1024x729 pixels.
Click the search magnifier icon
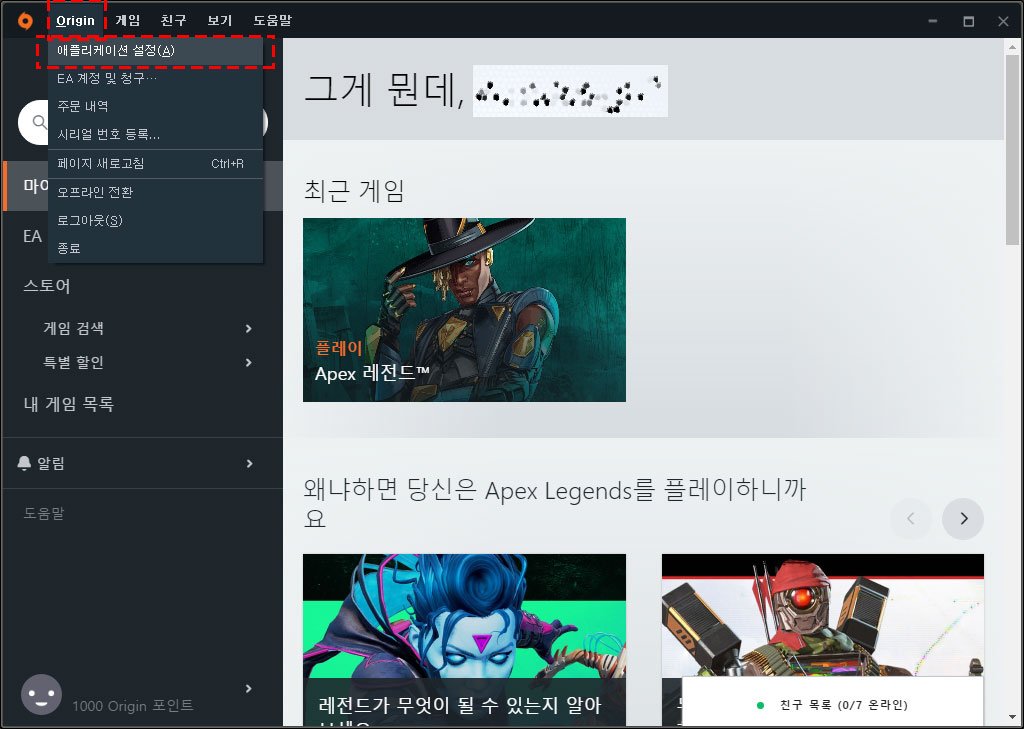40,122
